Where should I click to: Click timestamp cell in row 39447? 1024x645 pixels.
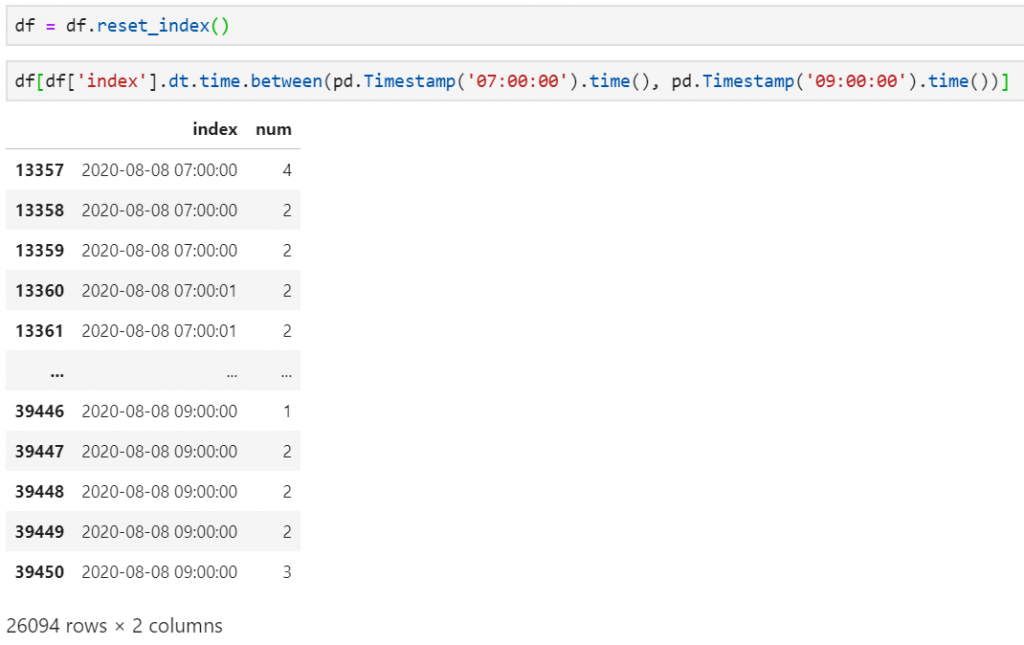click(x=159, y=452)
